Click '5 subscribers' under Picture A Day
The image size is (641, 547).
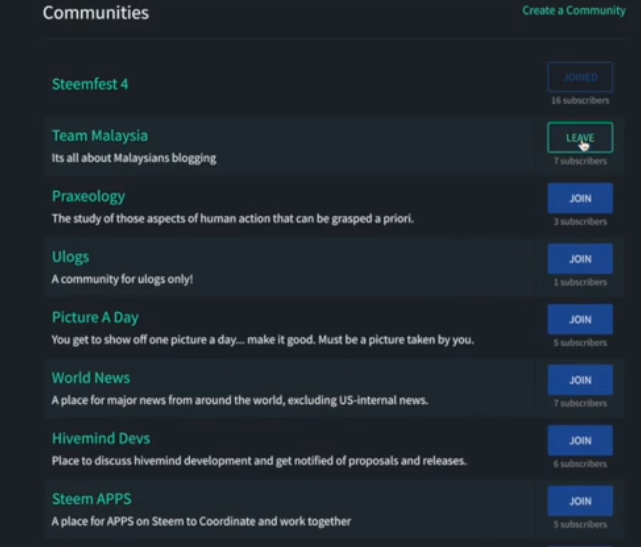[580, 343]
